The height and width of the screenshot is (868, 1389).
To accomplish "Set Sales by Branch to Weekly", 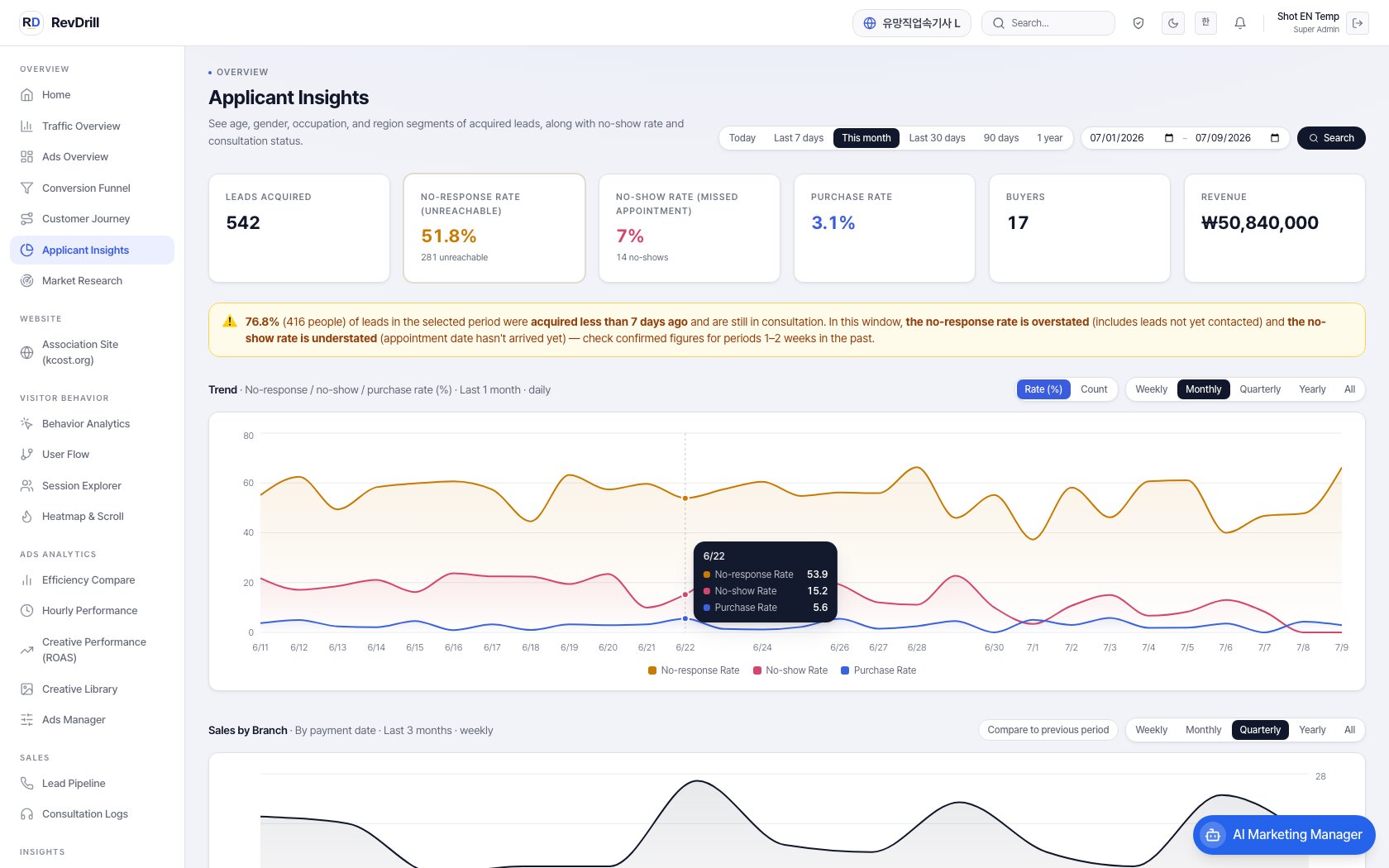I will tap(1151, 730).
